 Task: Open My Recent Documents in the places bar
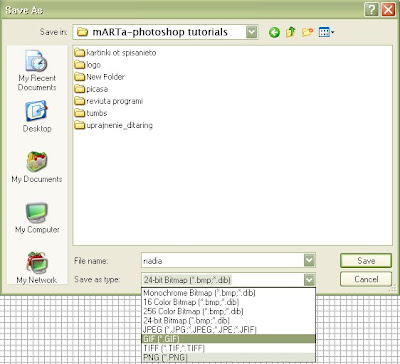point(37,71)
